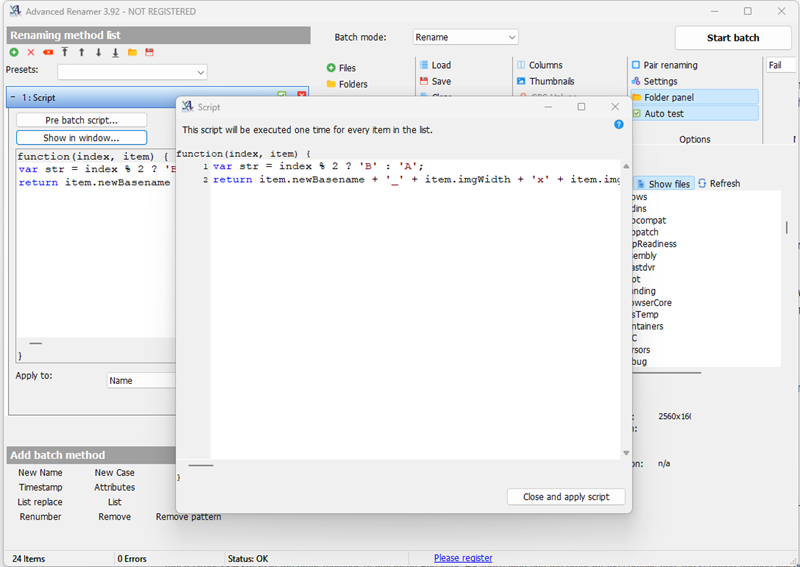Viewport: 800px width, 567px height.
Task: Open the blue help icon in Script dialog
Action: coord(618,125)
